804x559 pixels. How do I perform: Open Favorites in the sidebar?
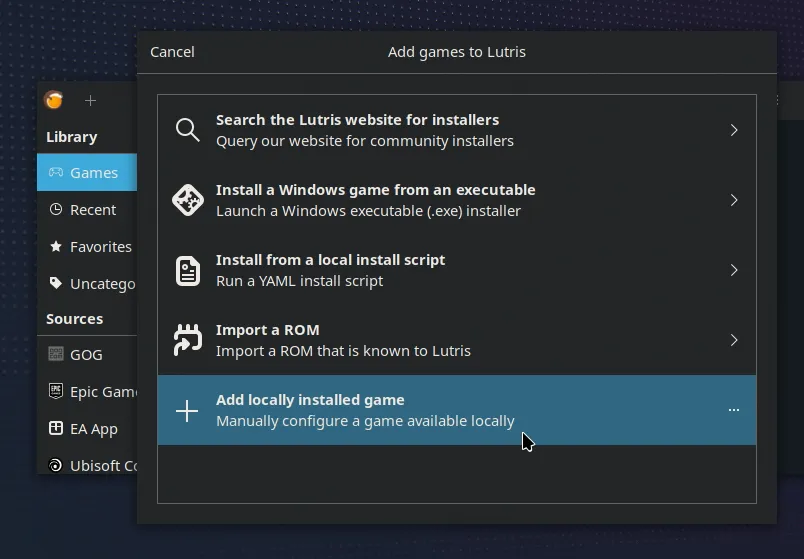point(87,247)
